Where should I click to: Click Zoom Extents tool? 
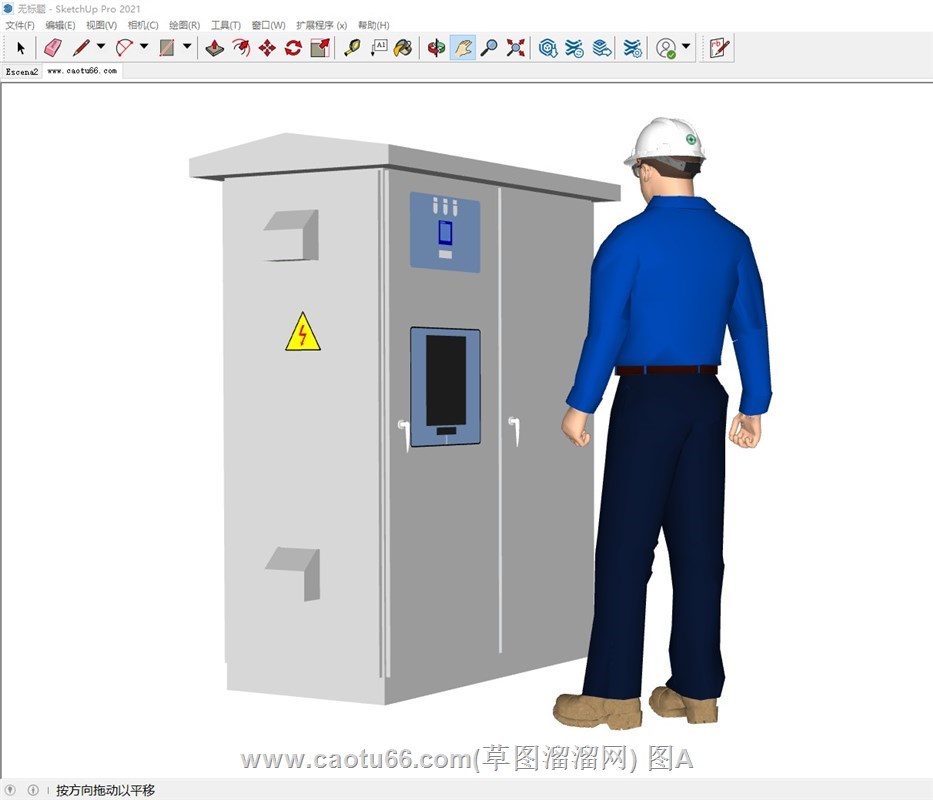[516, 48]
